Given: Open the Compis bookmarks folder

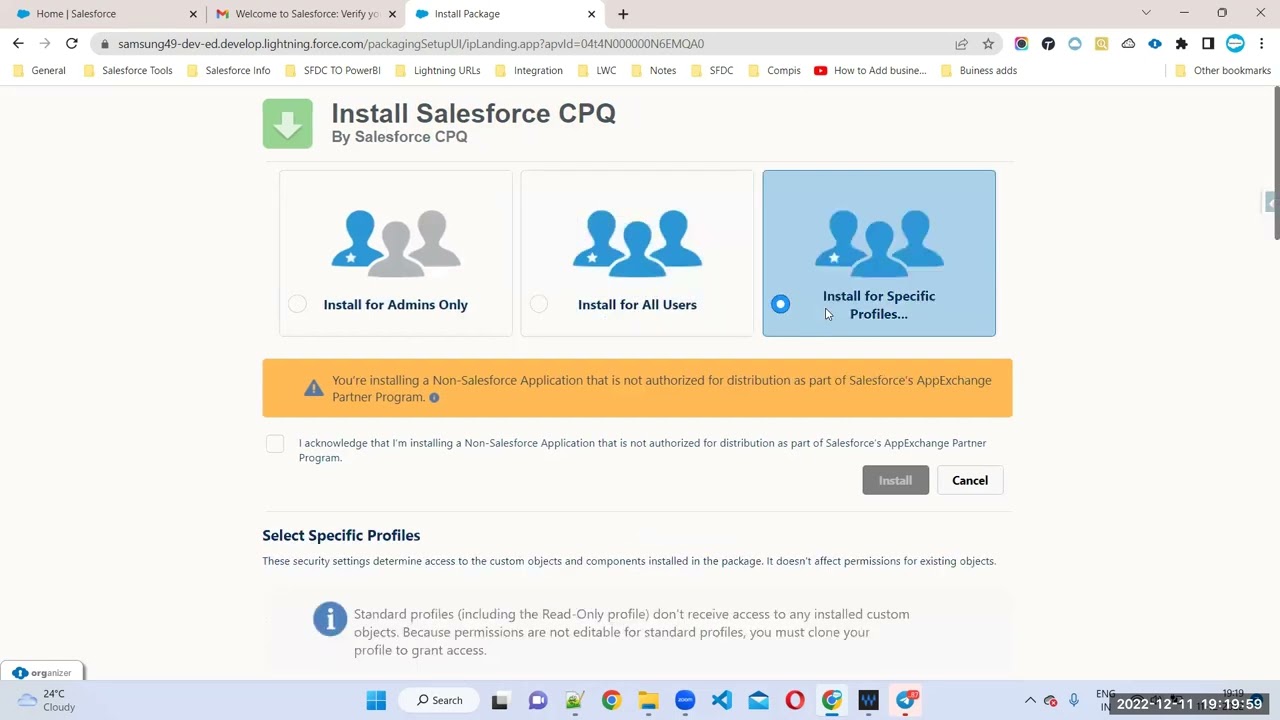Looking at the screenshot, I should (775, 71).
